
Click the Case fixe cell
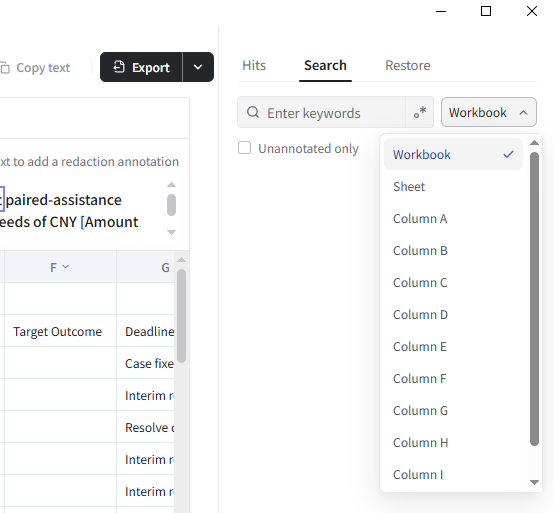click(146, 363)
